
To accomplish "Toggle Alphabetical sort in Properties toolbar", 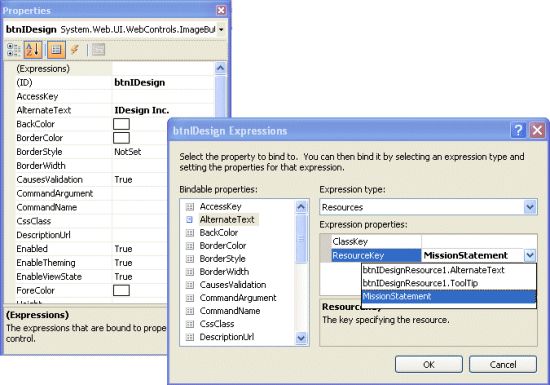I will (x=33, y=50).
